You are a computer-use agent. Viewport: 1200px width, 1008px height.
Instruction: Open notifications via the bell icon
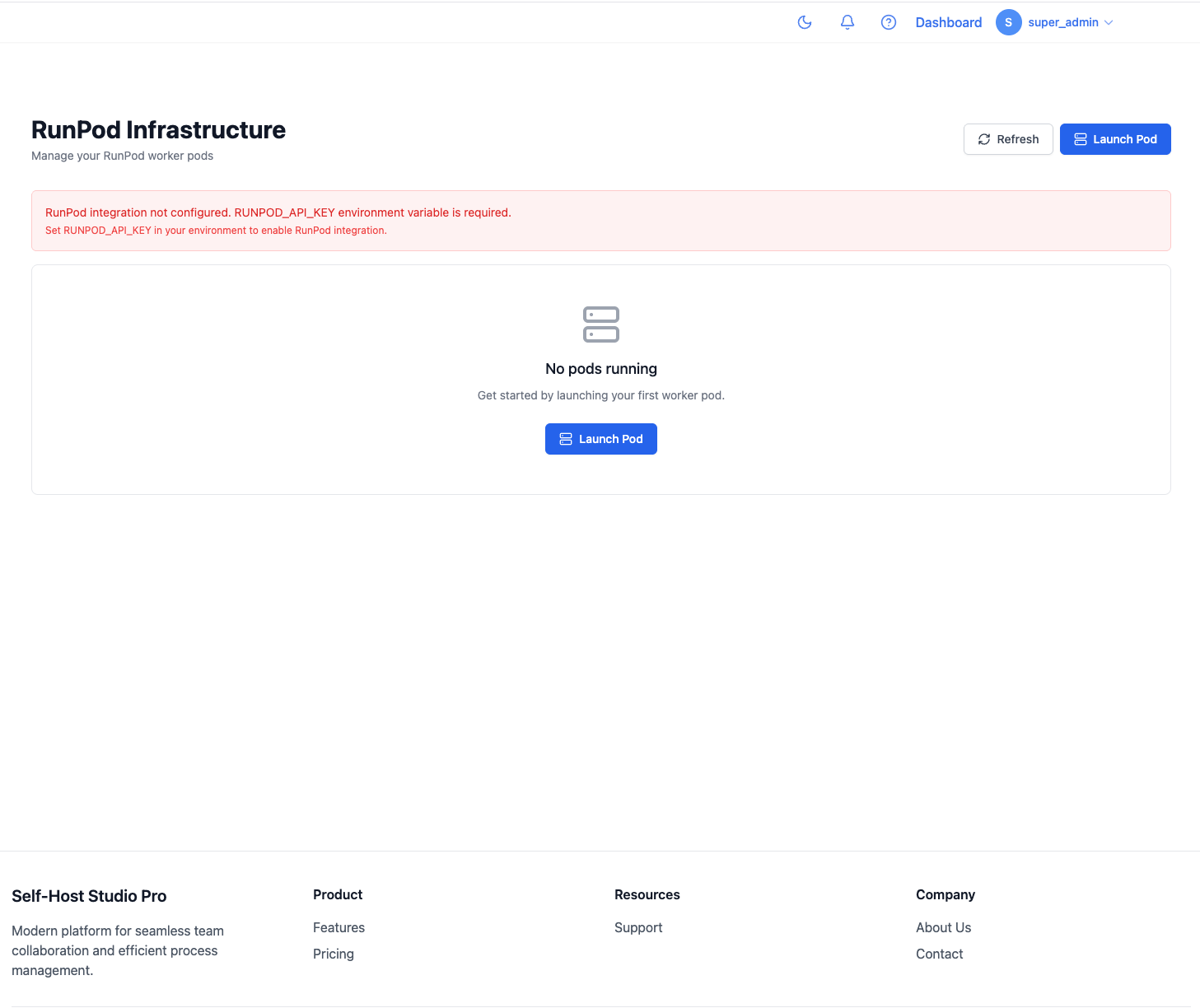click(x=847, y=22)
